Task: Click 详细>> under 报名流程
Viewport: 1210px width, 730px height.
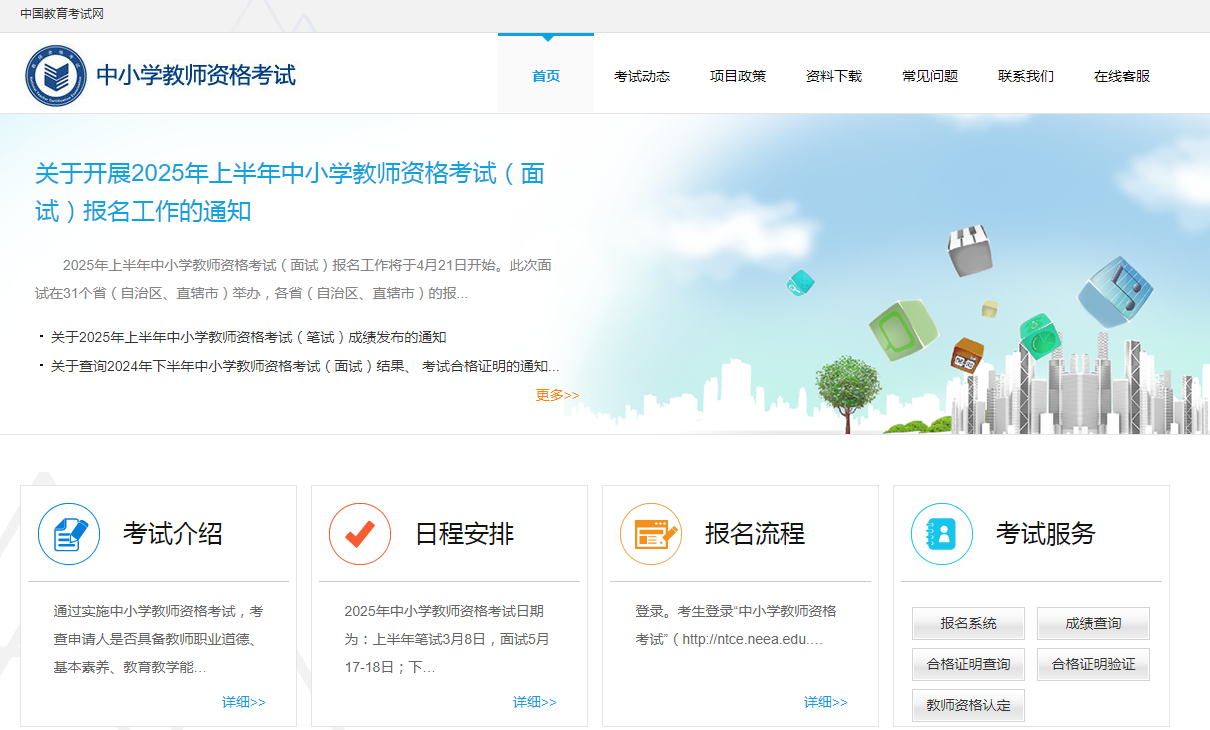Action: coord(826,702)
